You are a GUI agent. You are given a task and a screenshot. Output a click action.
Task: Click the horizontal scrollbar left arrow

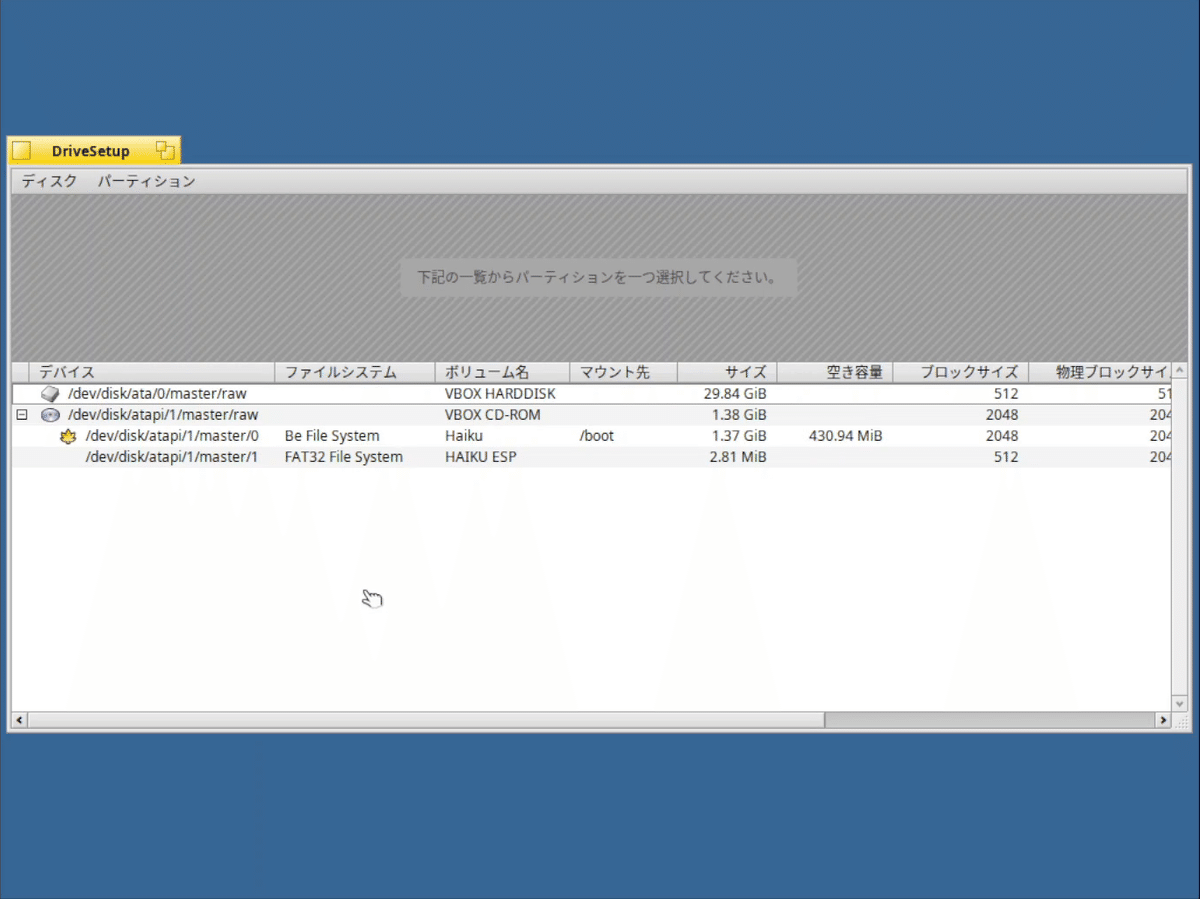19,720
